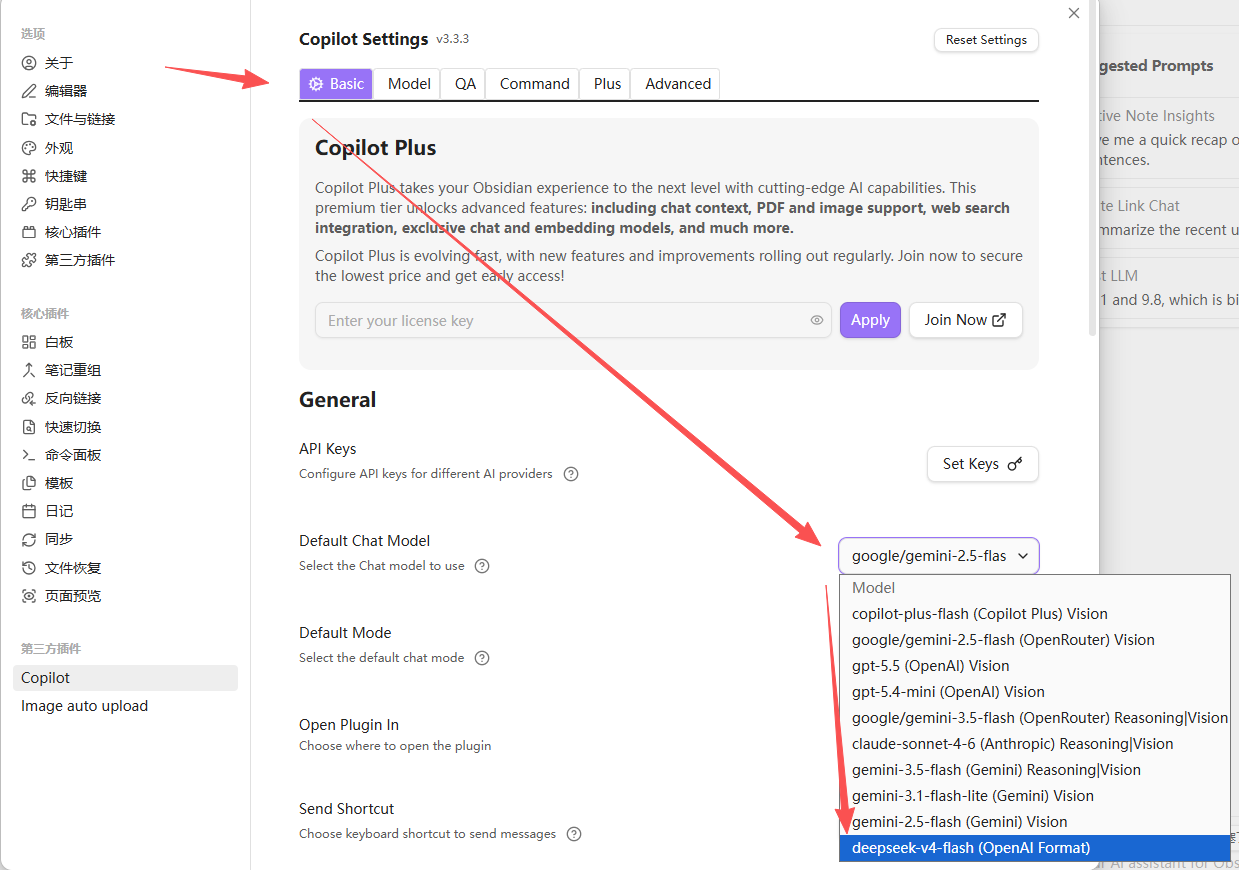Select google/gemini-2.5-flash (OpenRouter) option
Viewport: 1239px width, 870px height.
pyautogui.click(x=1035, y=640)
